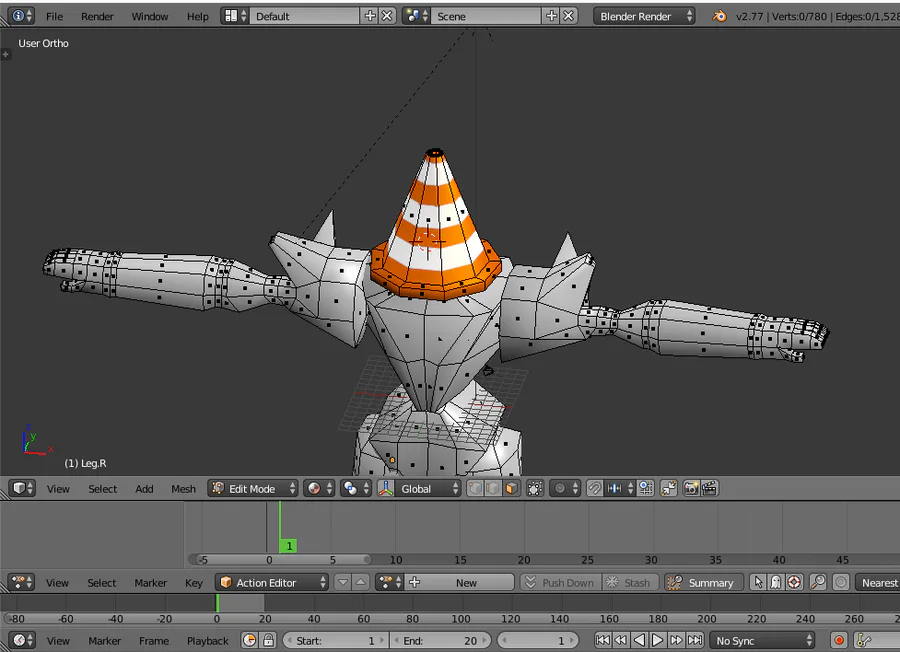Delete the current Scene

point(568,16)
